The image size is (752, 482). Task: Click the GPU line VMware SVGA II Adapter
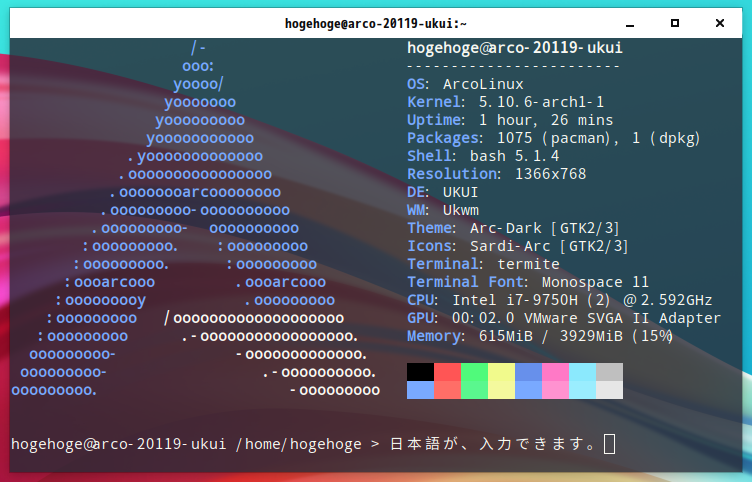564,318
